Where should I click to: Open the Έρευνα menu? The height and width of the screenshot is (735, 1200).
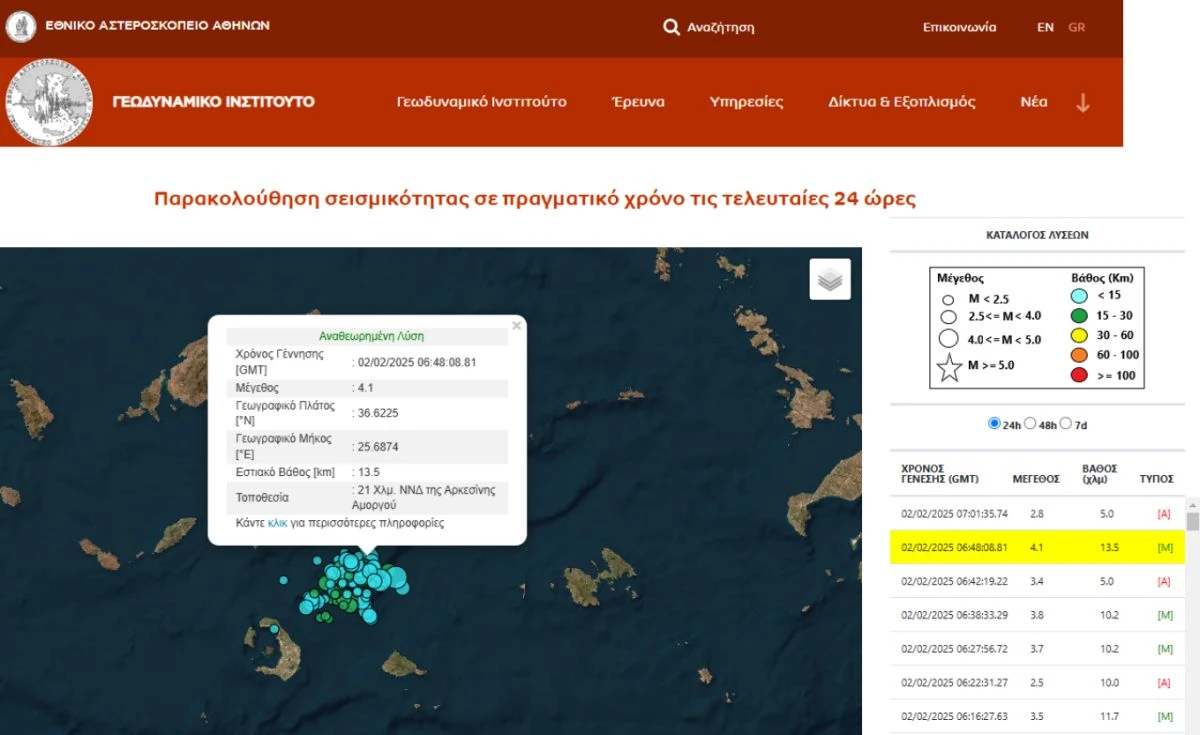click(x=638, y=102)
